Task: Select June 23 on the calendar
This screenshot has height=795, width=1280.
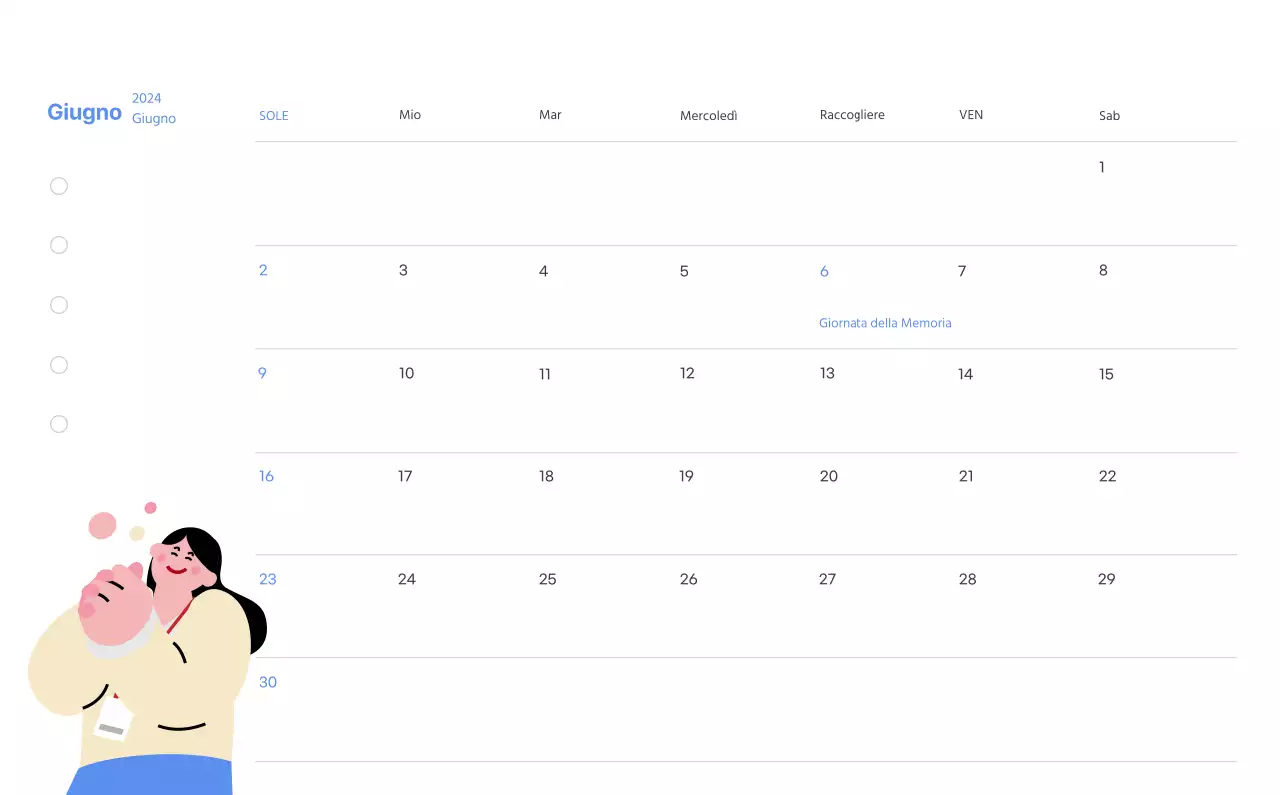Action: coord(267,578)
